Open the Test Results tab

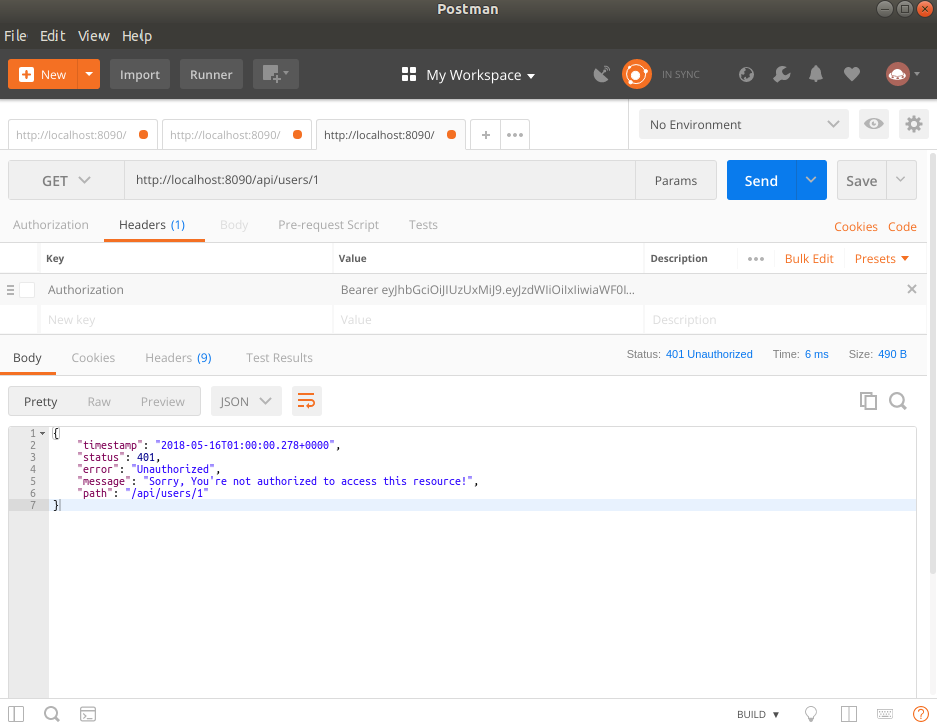point(279,357)
